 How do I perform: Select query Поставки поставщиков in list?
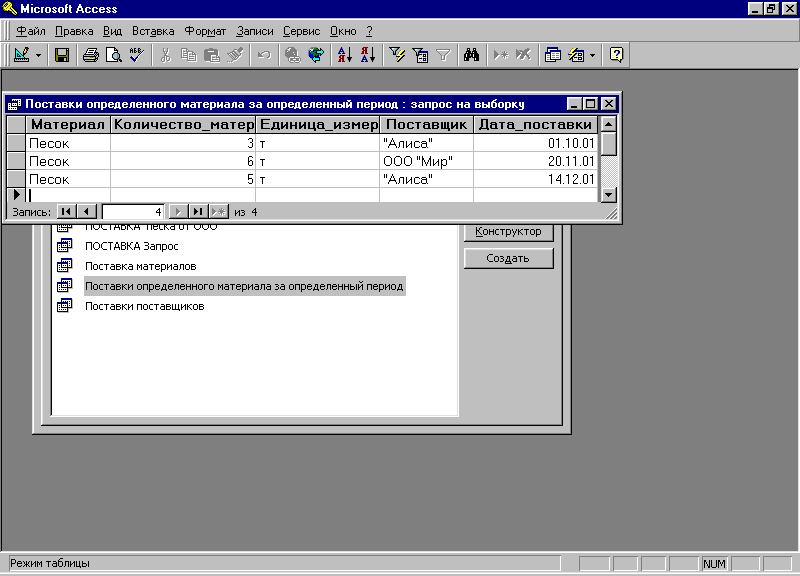click(144, 306)
